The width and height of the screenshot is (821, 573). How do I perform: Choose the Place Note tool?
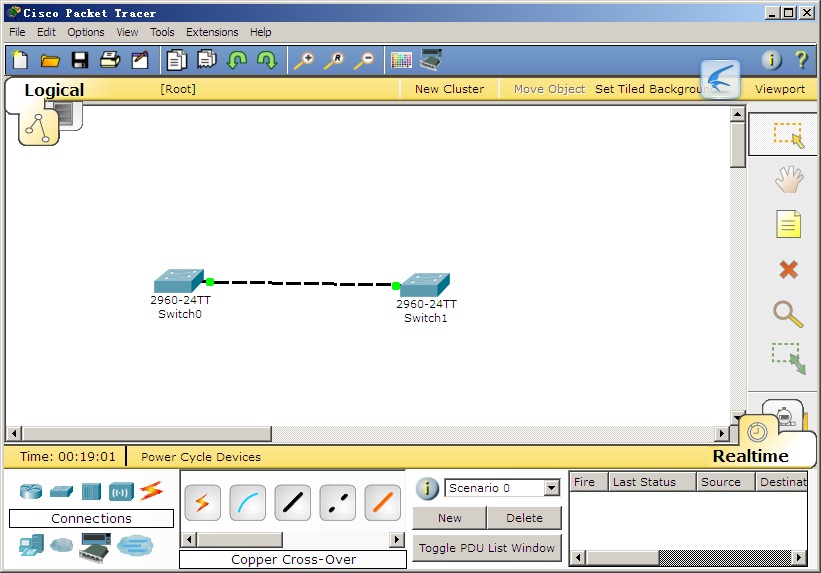[x=789, y=224]
